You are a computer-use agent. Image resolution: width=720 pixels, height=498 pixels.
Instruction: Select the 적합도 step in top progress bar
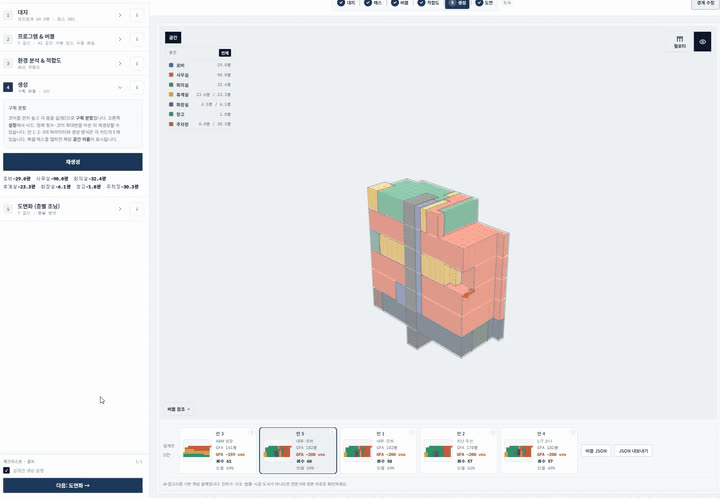428,3
